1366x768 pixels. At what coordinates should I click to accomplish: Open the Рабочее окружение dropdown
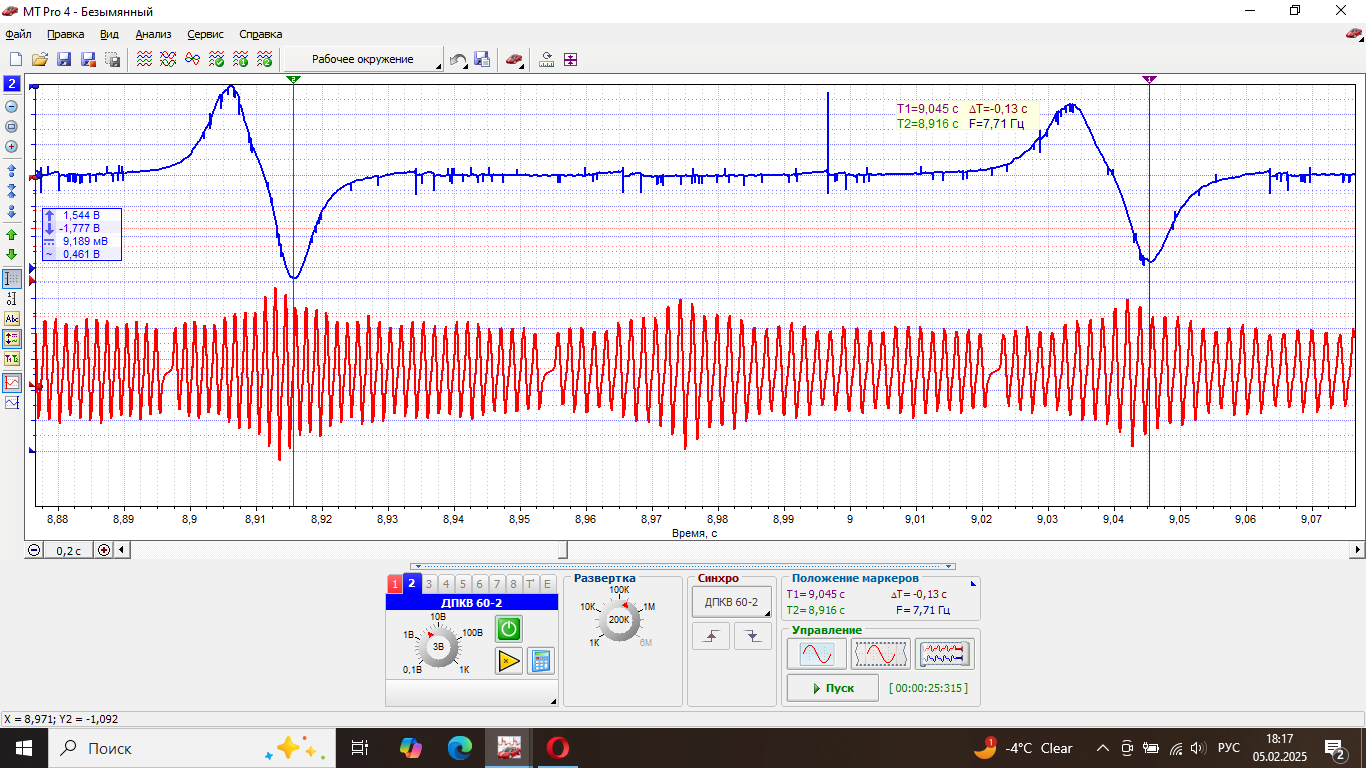tap(363, 60)
